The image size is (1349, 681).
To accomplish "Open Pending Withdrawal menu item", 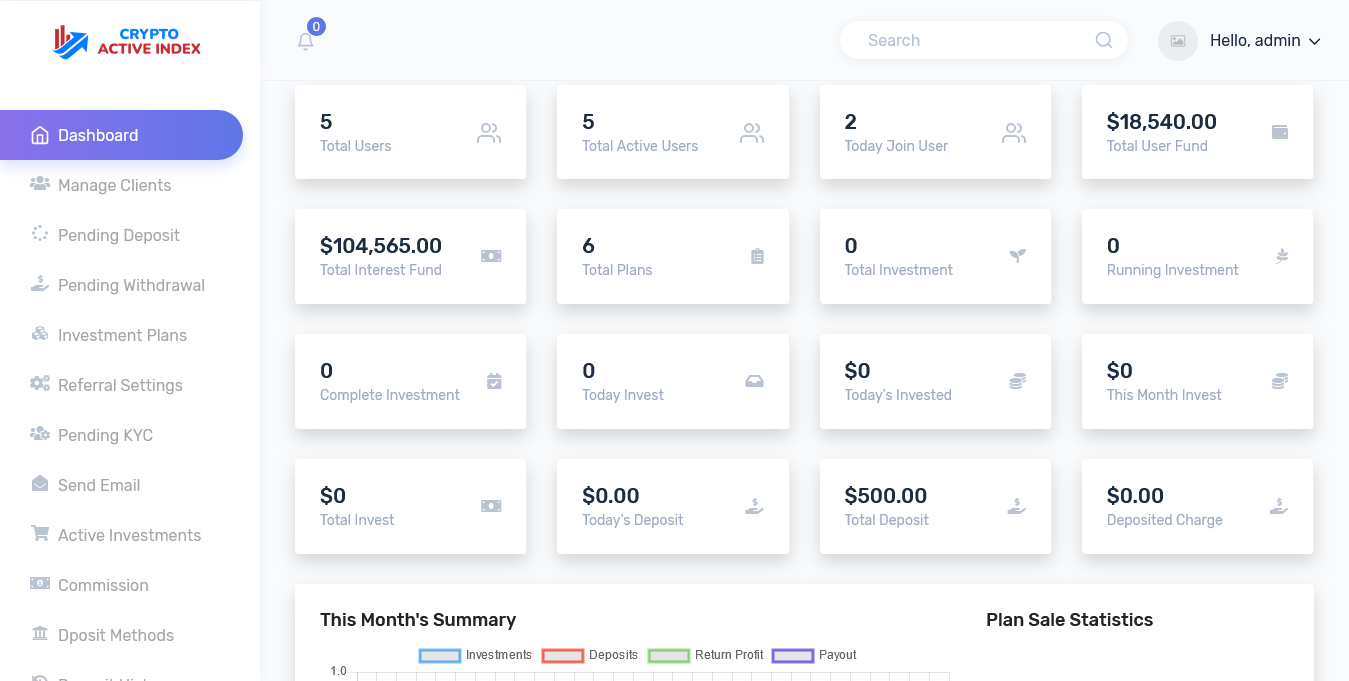I will [x=131, y=285].
